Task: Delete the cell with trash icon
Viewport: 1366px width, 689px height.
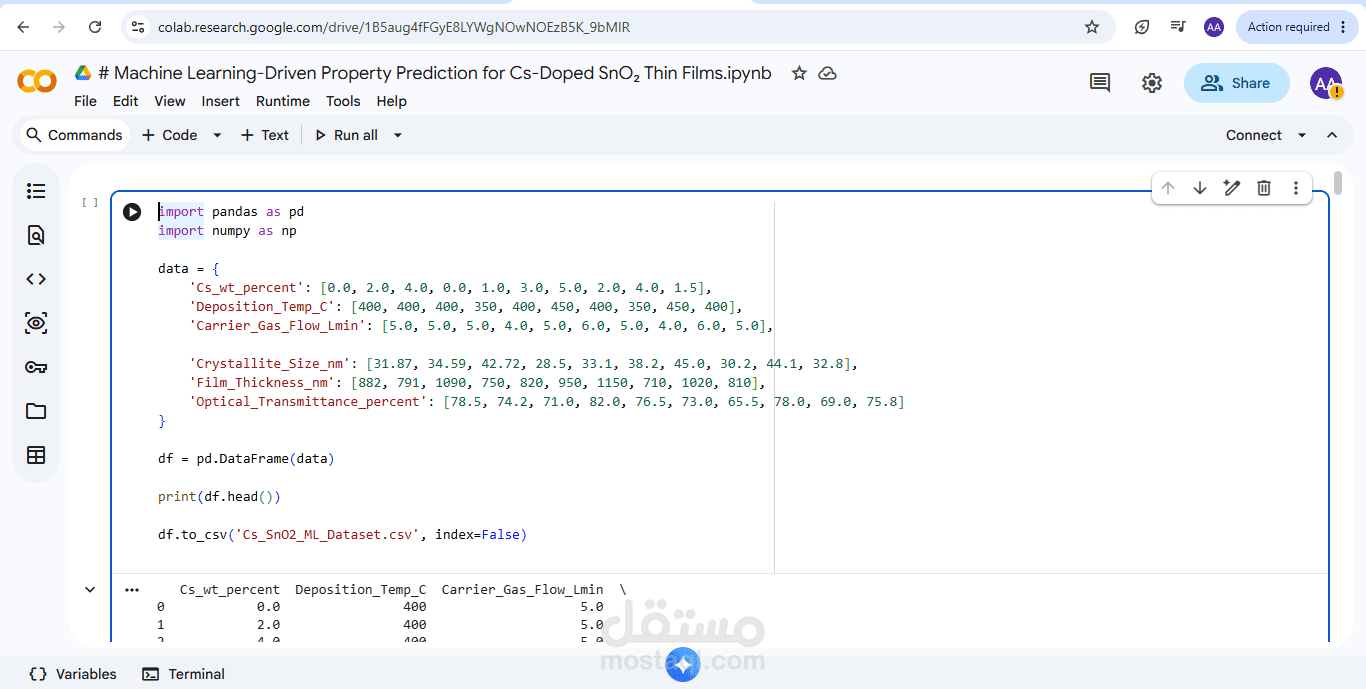Action: click(1264, 188)
